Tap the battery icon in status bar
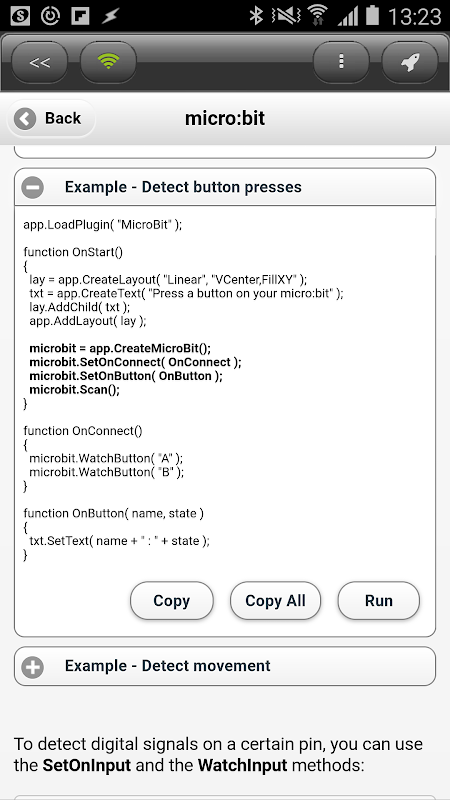This screenshot has height=800, width=450. tap(372, 15)
